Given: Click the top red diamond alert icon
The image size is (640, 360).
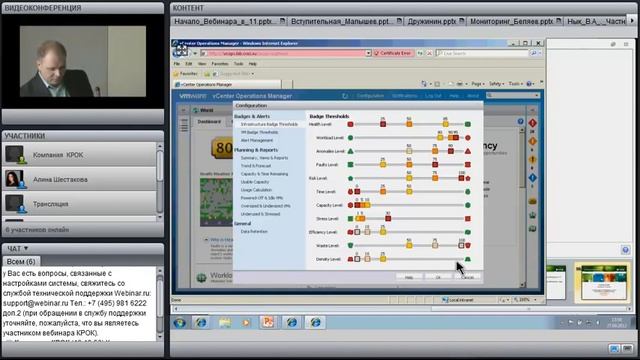Looking at the screenshot, I should click(532, 123).
